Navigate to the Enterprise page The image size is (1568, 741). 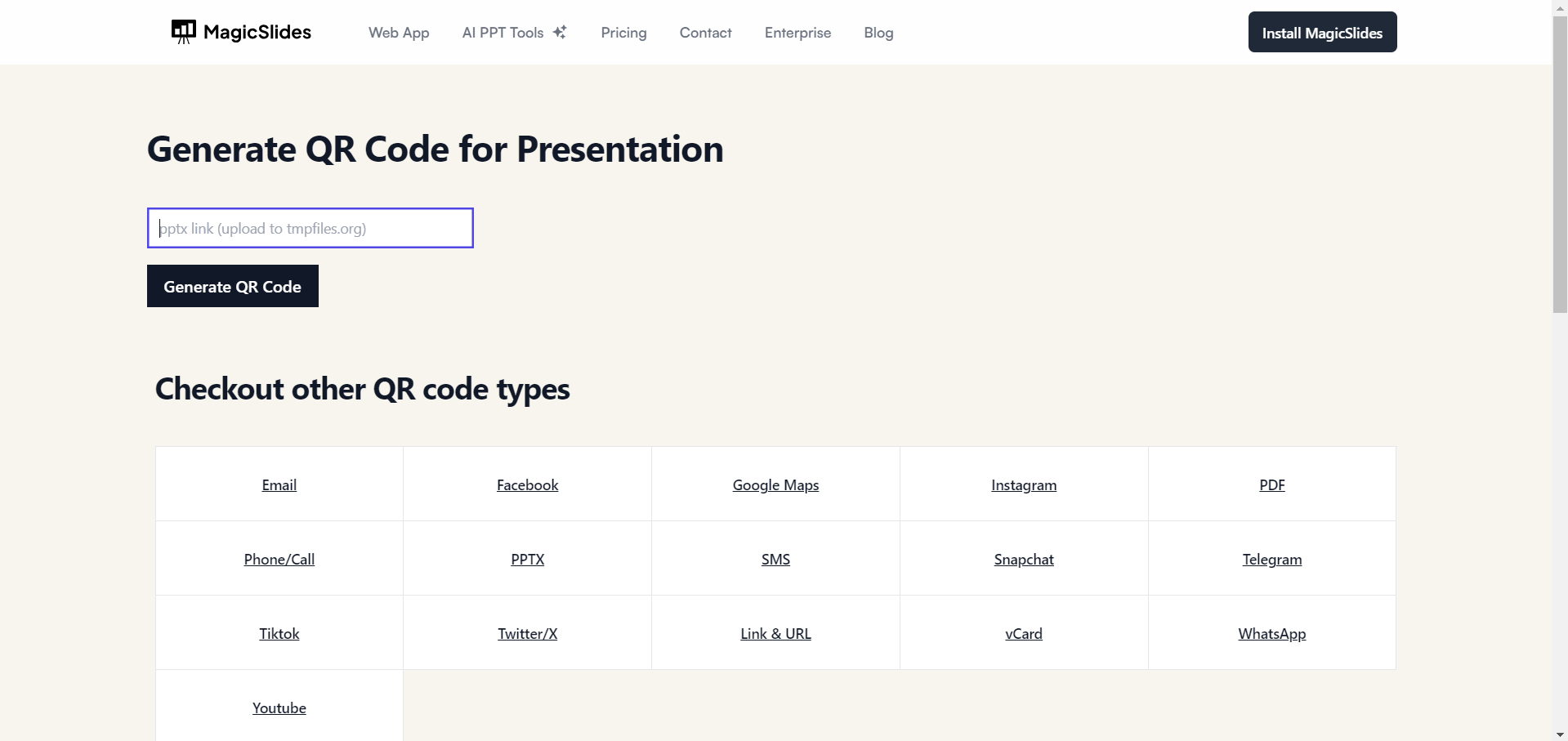click(x=797, y=33)
